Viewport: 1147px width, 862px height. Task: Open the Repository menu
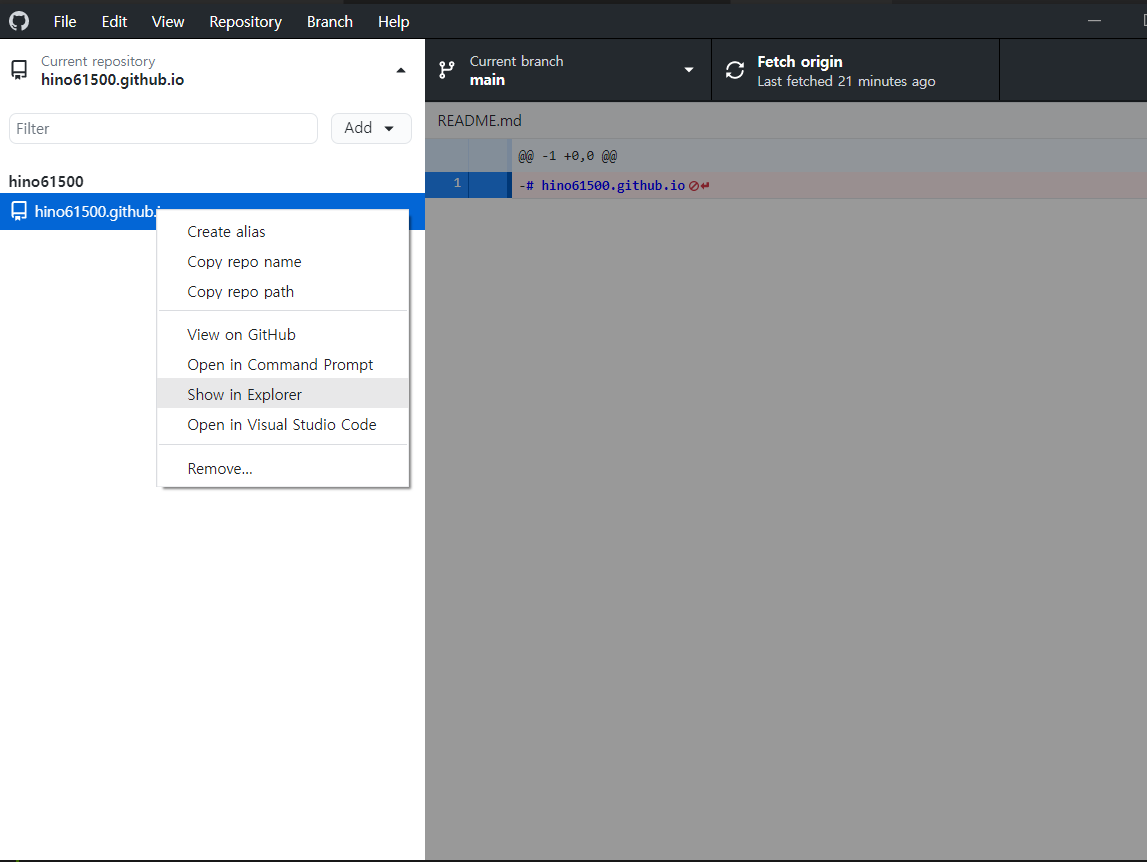pyautogui.click(x=245, y=21)
